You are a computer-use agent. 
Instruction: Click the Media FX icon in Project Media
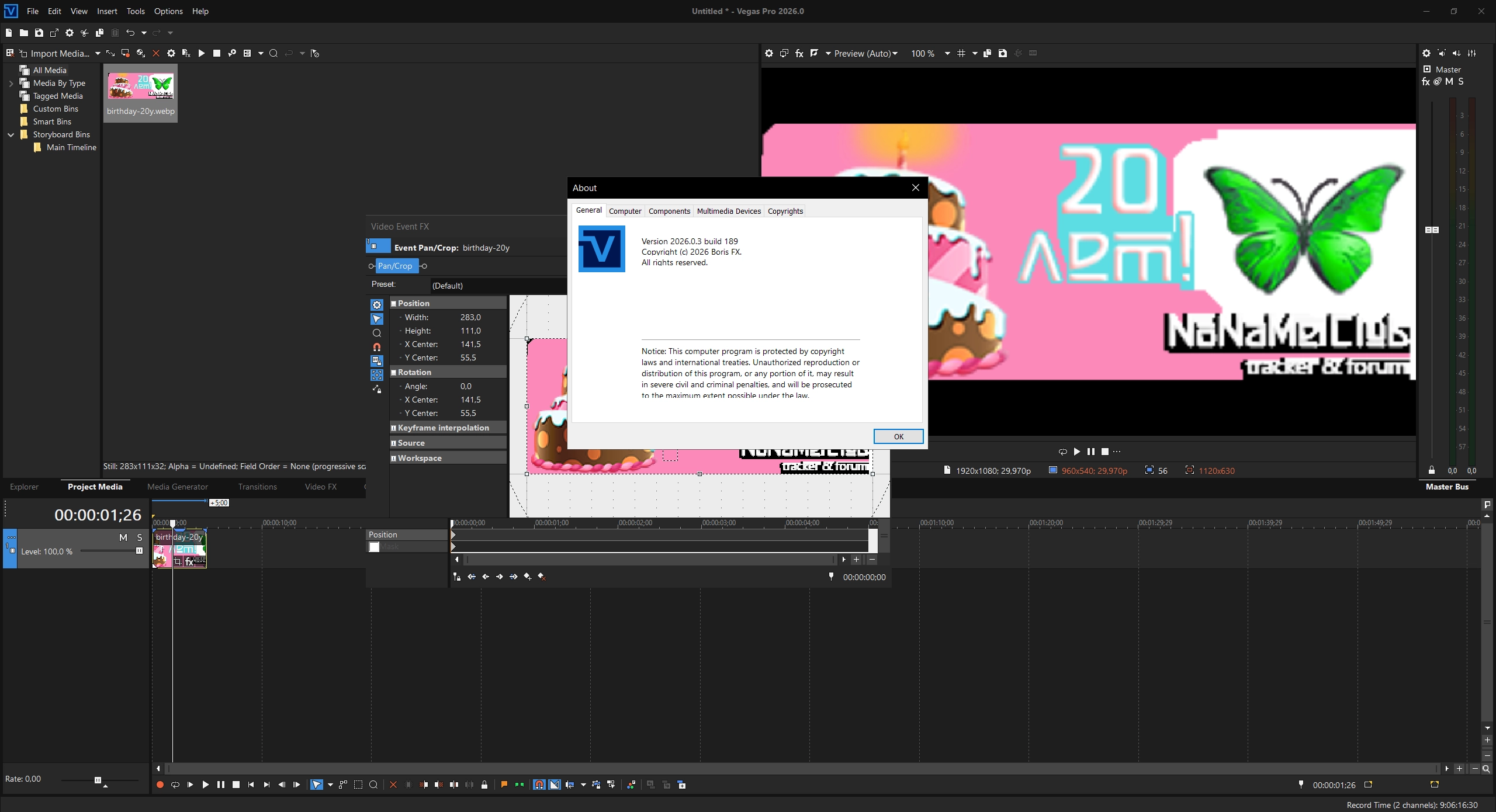click(x=186, y=53)
